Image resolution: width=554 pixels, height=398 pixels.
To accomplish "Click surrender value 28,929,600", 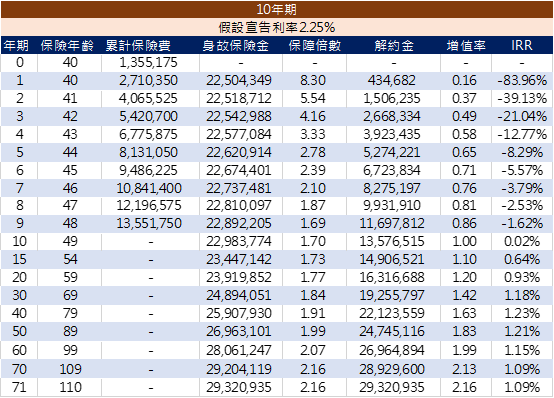I will (392, 369).
